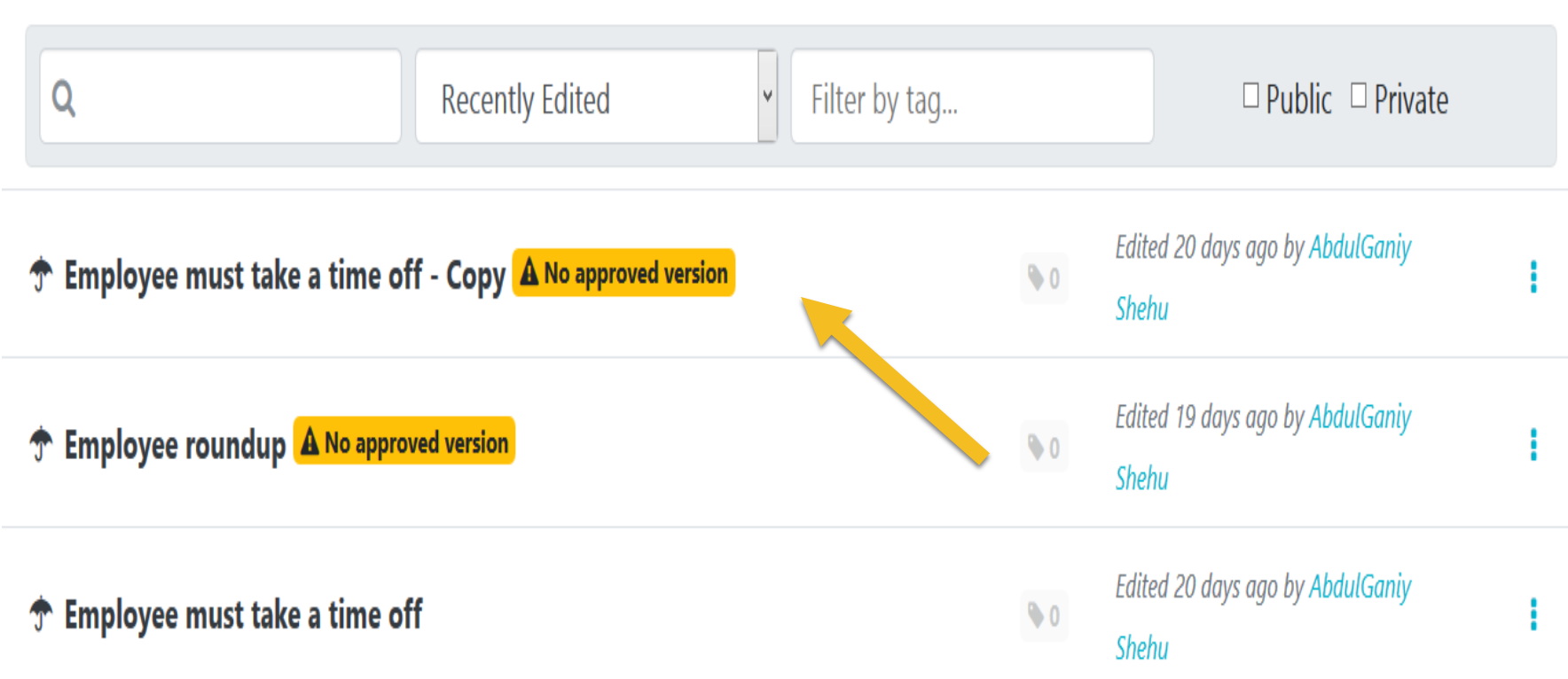Click tag count icon on last time off row
This screenshot has width=1568, height=679.
click(x=1044, y=615)
